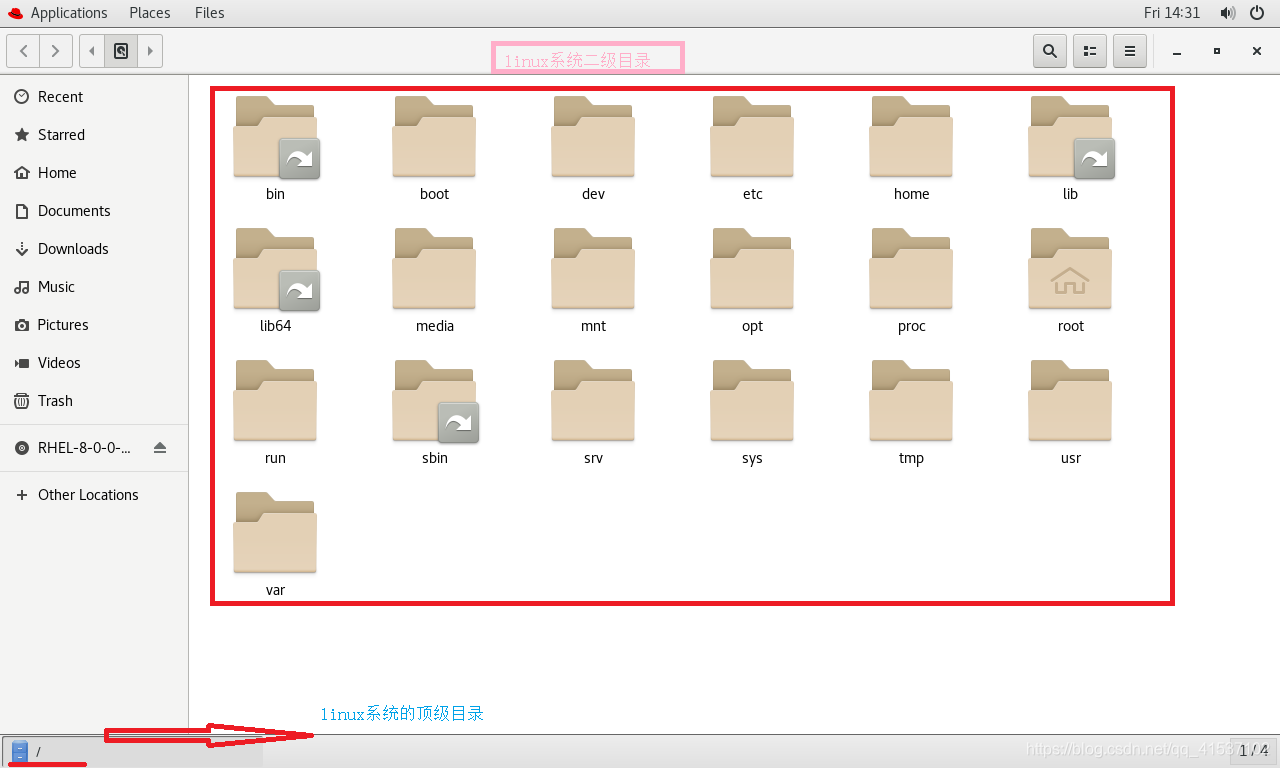The height and width of the screenshot is (768, 1280).
Task: Open Other Locations in sidebar
Action: (x=94, y=495)
